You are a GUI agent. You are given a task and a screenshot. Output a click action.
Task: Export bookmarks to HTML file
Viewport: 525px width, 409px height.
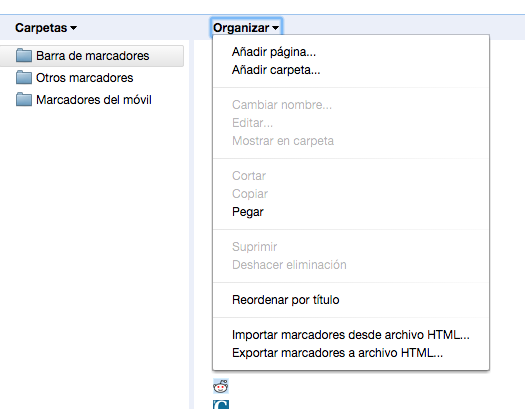pos(351,353)
